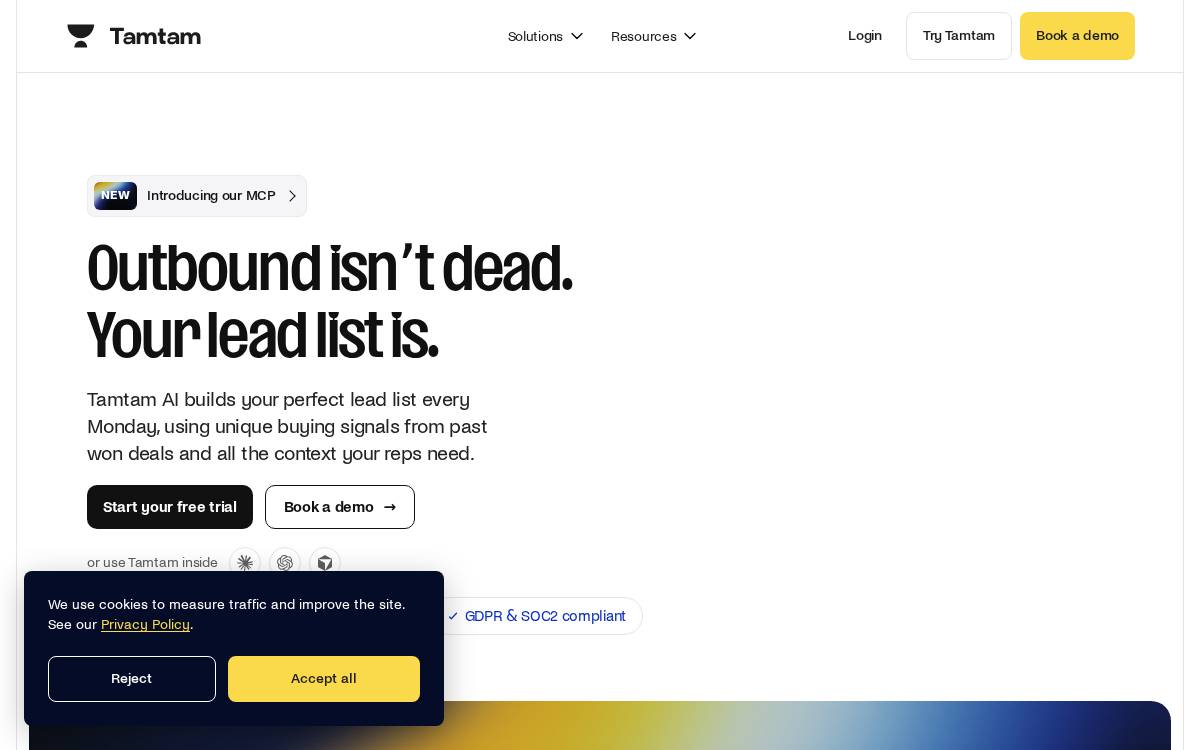This screenshot has height=750, width=1200.
Task: Click the ChatGPT logo icon
Action: pyautogui.click(x=285, y=563)
